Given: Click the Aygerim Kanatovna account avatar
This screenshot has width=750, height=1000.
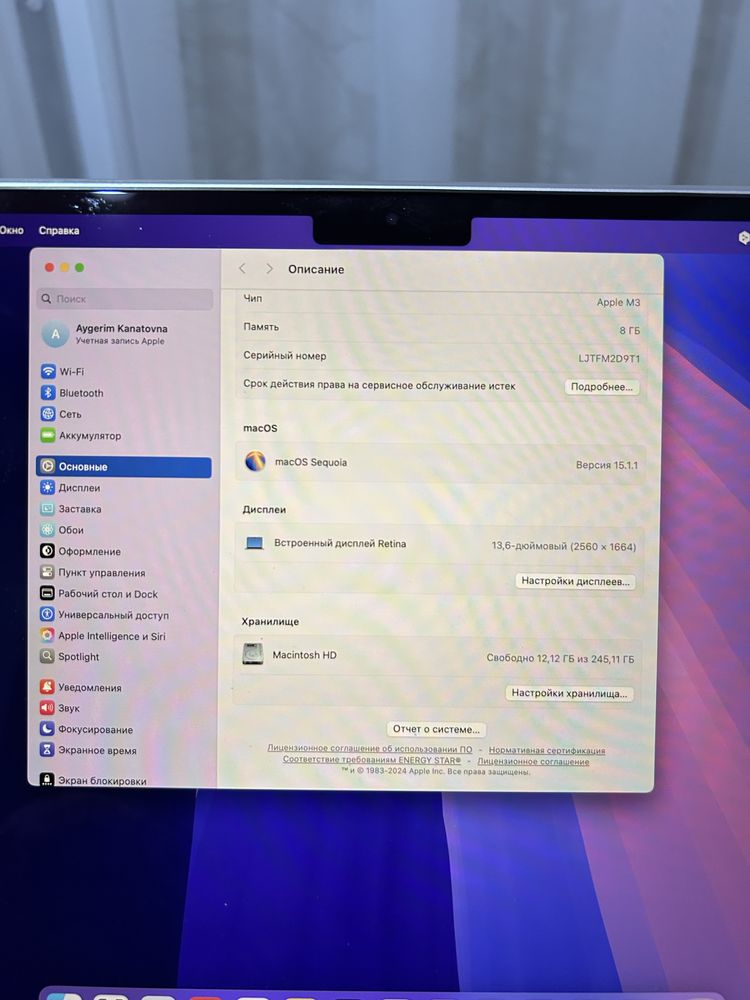Looking at the screenshot, I should coord(55,334).
